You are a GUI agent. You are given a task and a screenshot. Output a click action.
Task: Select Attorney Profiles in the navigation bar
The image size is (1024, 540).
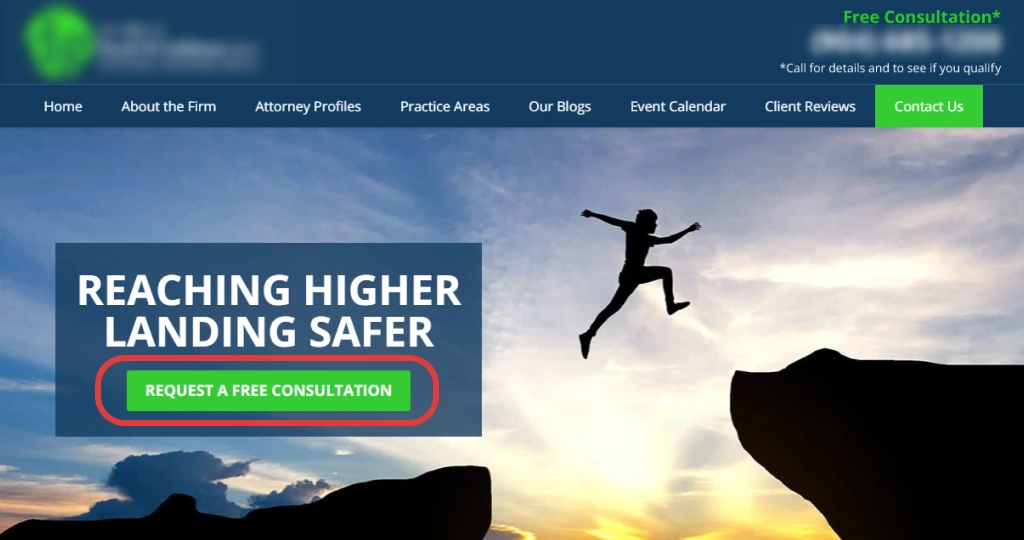coord(308,106)
